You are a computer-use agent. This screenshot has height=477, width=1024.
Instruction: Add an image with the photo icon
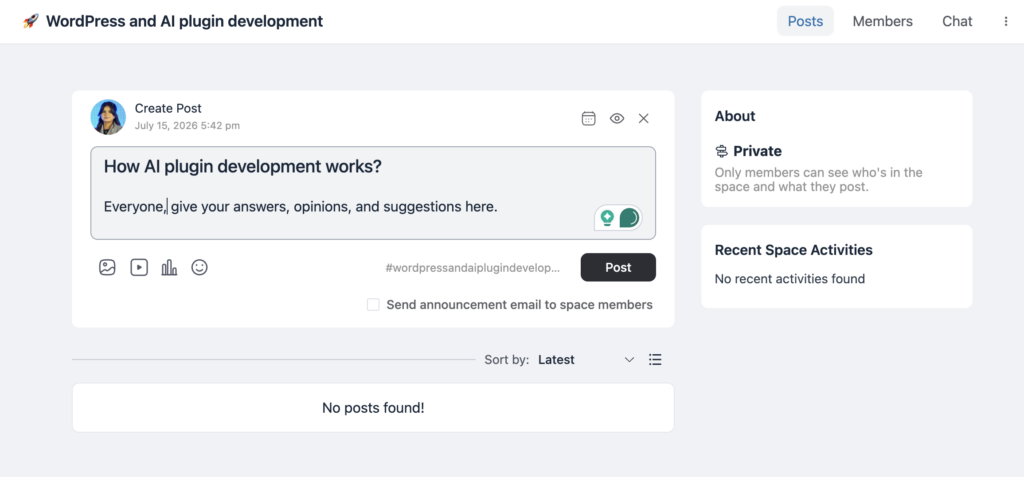coord(107,267)
